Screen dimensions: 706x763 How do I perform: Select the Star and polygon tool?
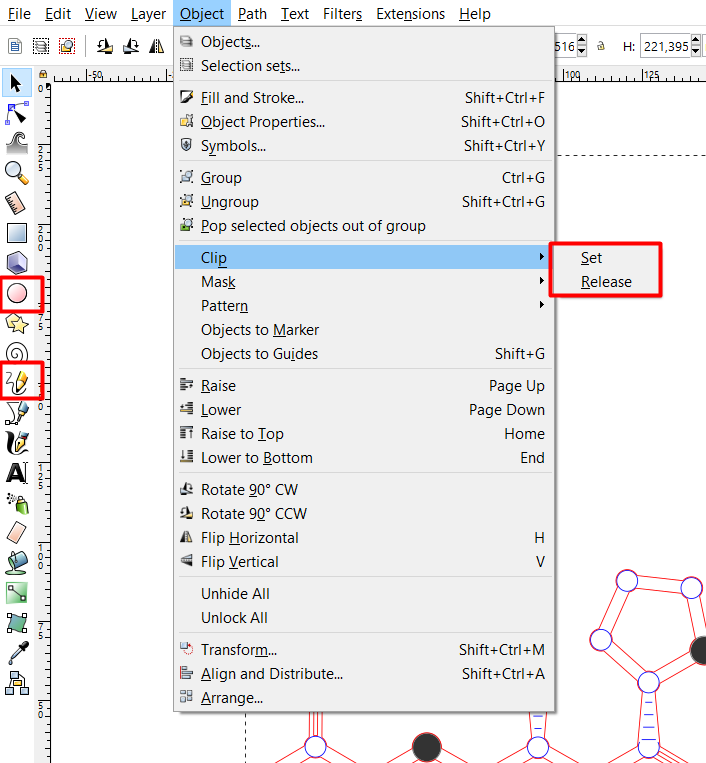point(17,324)
